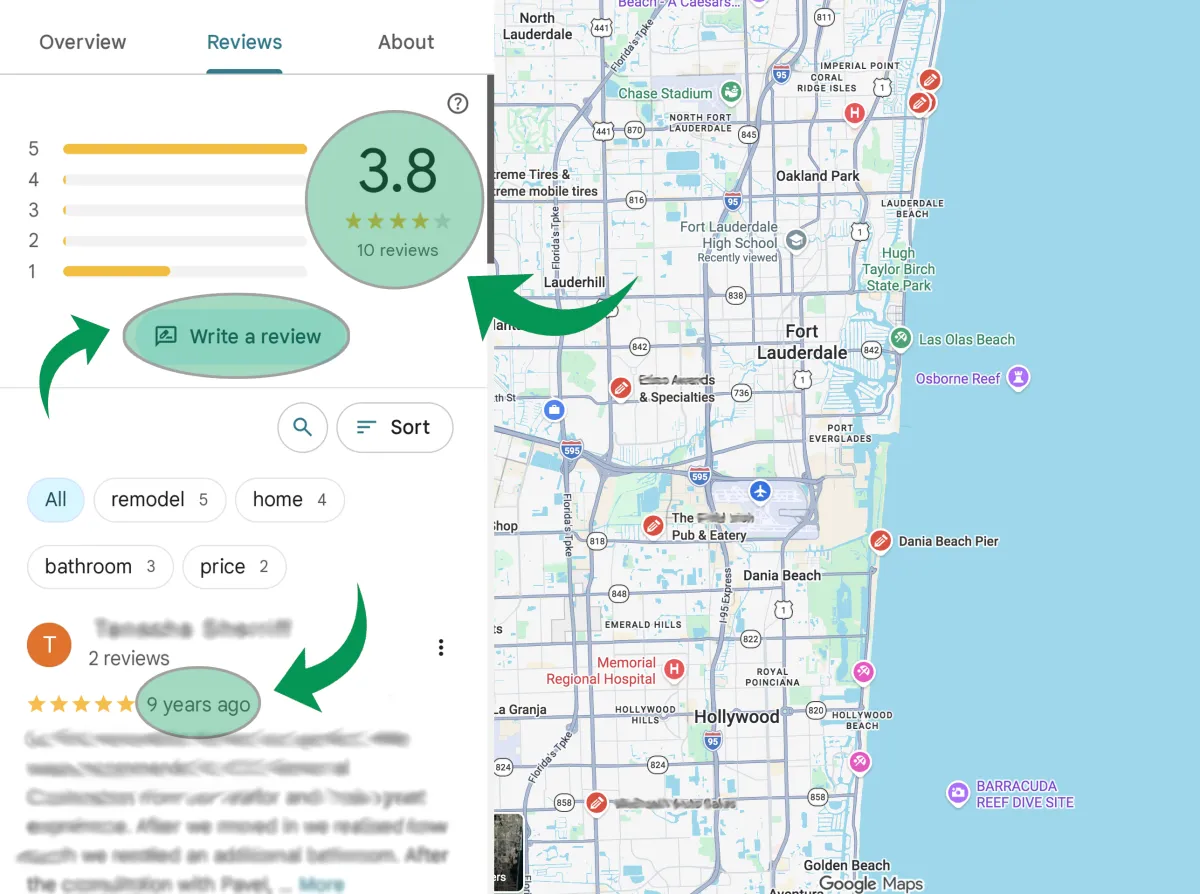Image resolution: width=1200 pixels, height=894 pixels.
Task: Click the Fort Lauderdale city label
Action: [x=802, y=342]
